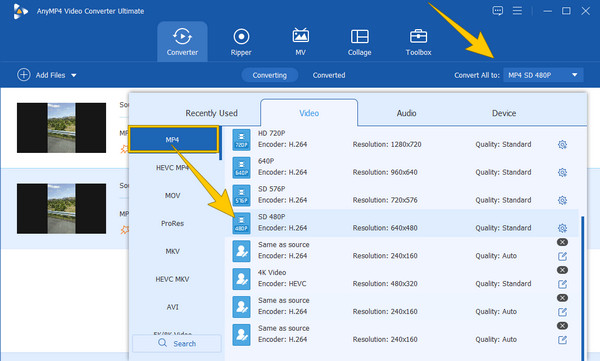Open the Toolbox tab
The width and height of the screenshot is (600, 361).
coord(418,42)
